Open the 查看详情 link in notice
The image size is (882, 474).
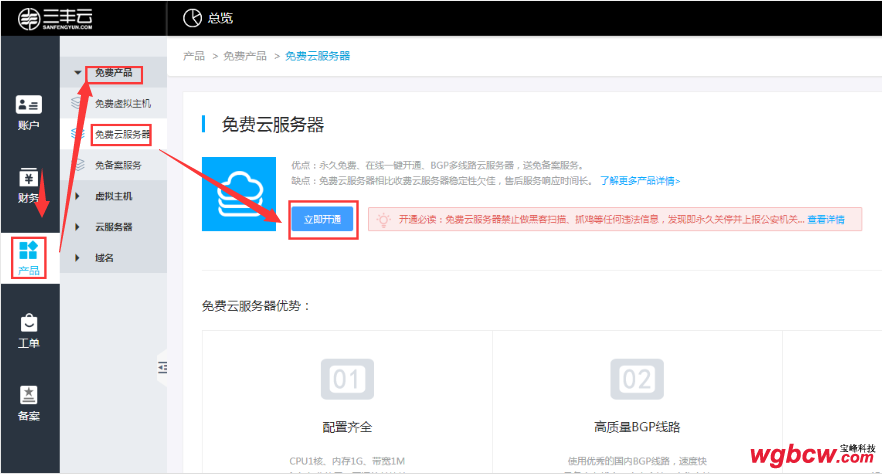coord(826,219)
